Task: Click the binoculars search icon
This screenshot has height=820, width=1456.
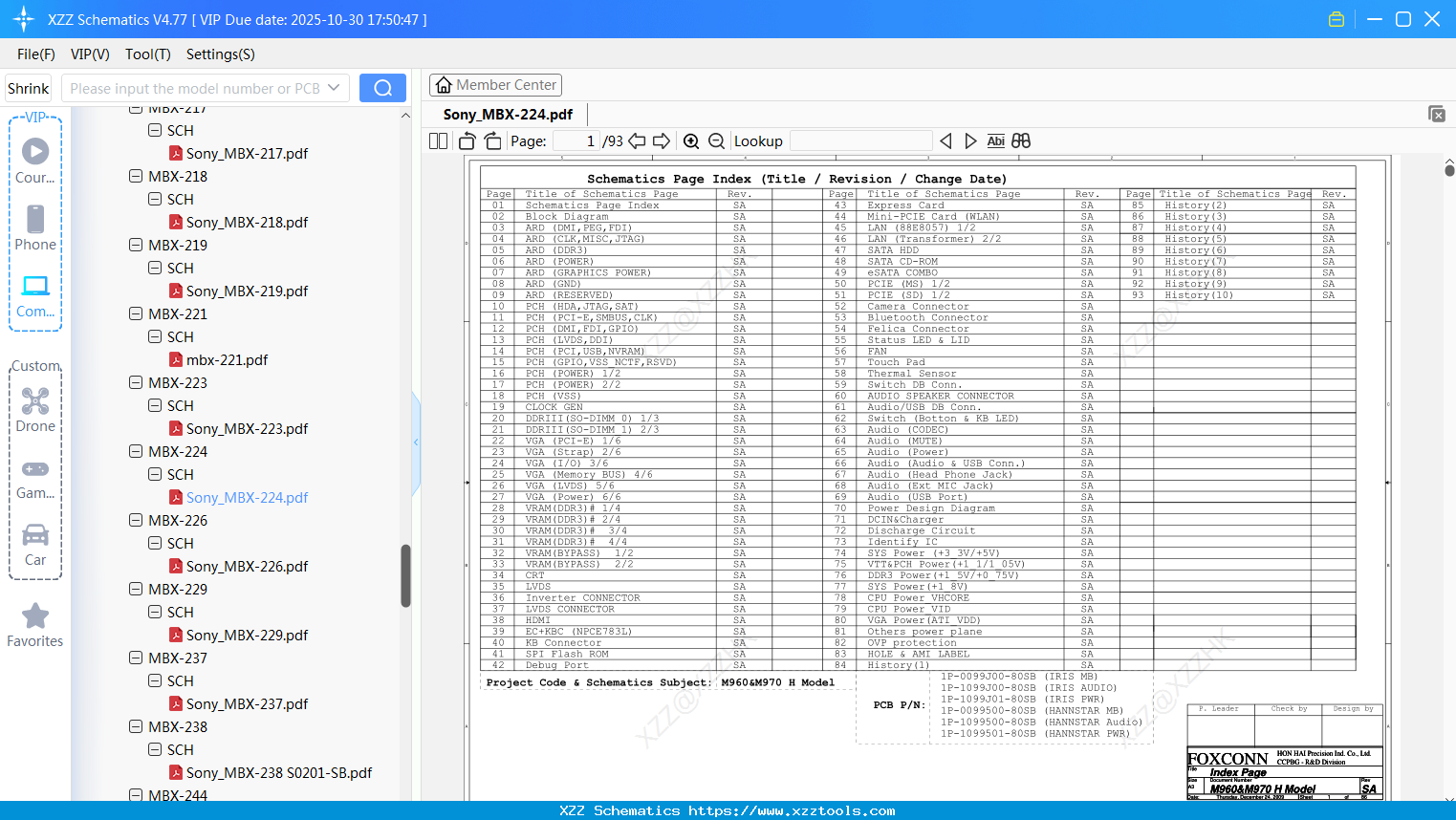Action: [x=1021, y=141]
